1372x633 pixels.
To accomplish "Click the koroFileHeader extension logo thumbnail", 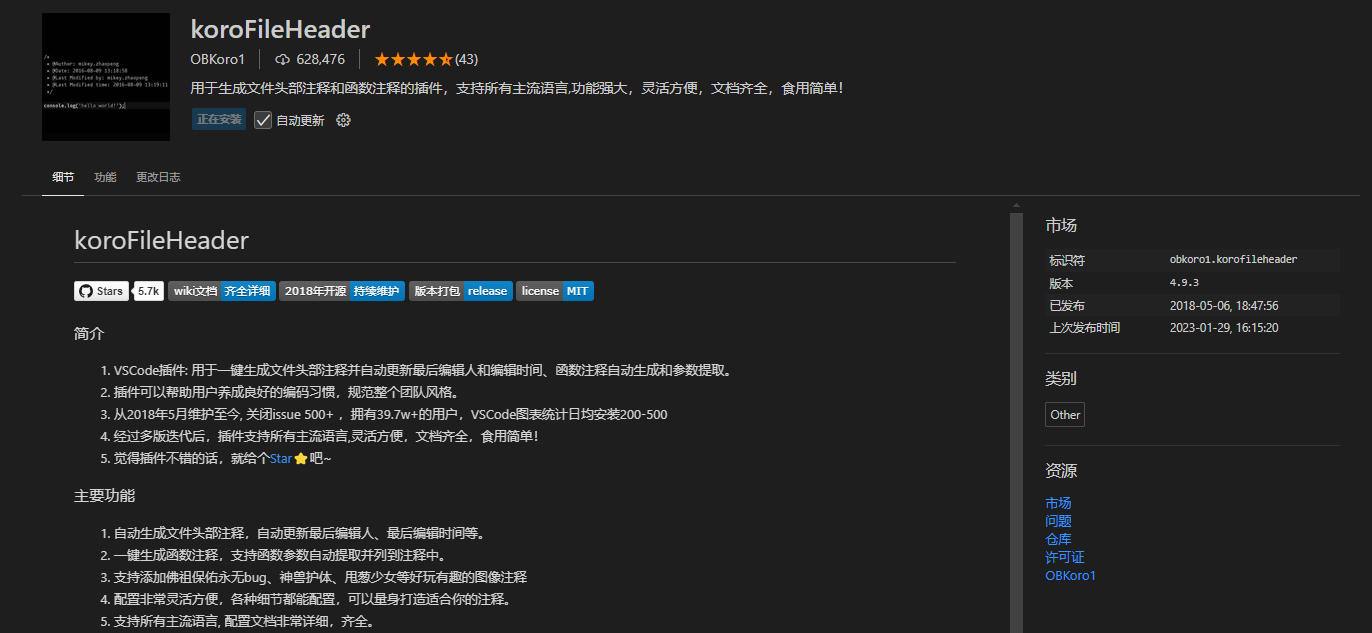I will point(106,77).
